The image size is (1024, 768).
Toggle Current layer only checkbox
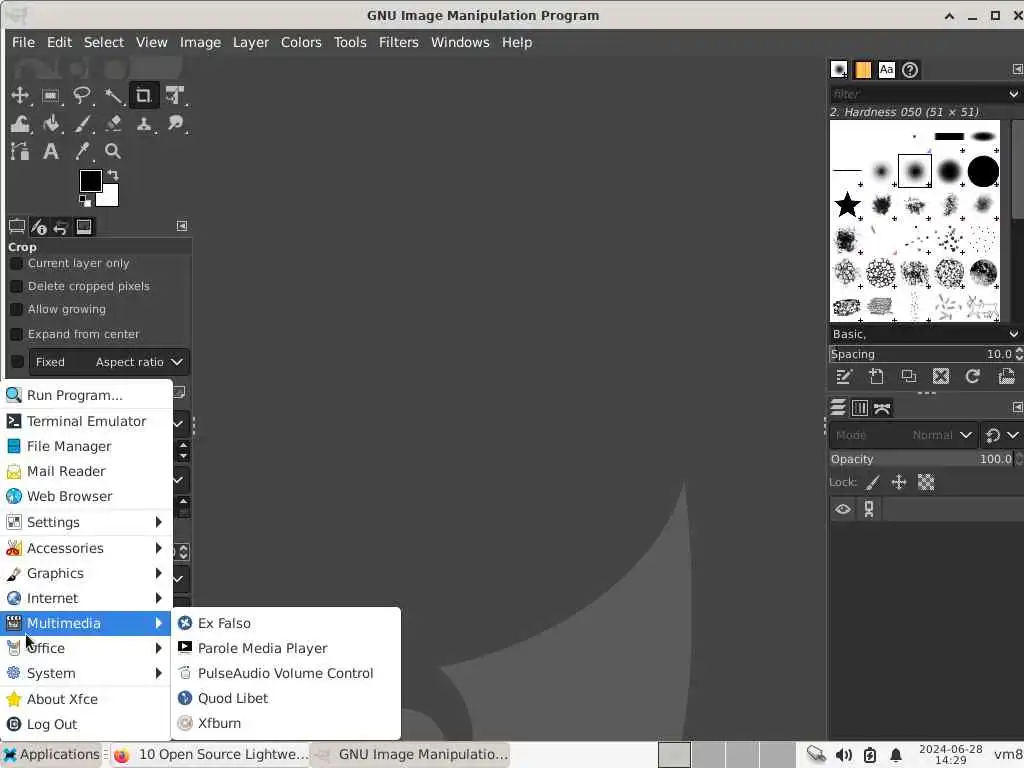click(16, 263)
